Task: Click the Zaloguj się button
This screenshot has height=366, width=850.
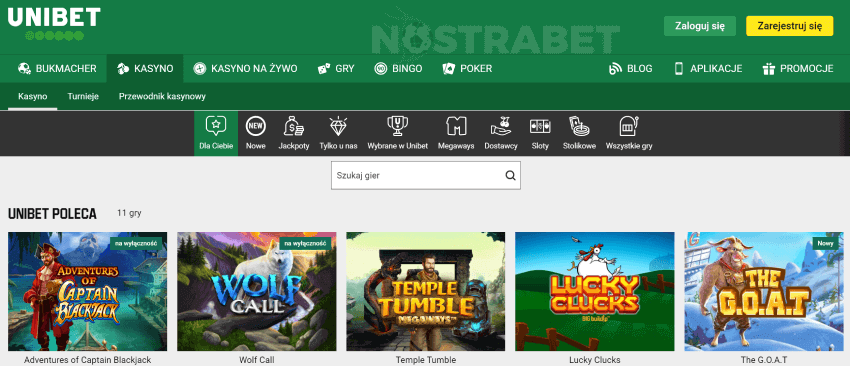Action: pyautogui.click(x=700, y=25)
